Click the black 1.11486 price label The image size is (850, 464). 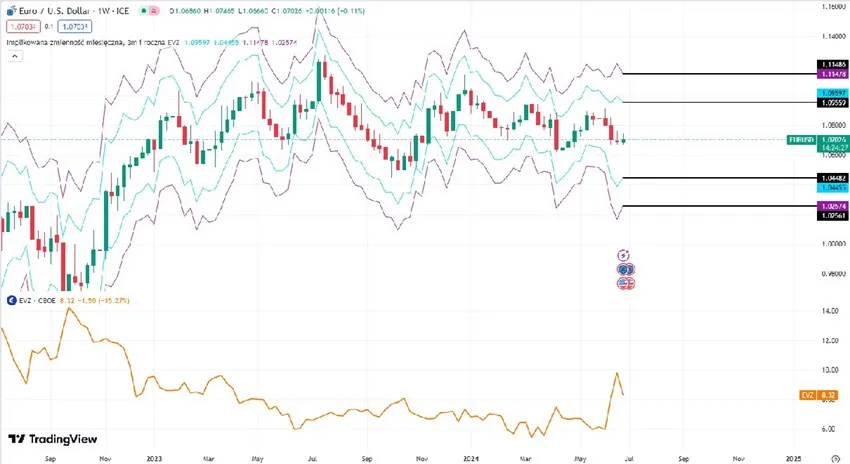tap(833, 65)
